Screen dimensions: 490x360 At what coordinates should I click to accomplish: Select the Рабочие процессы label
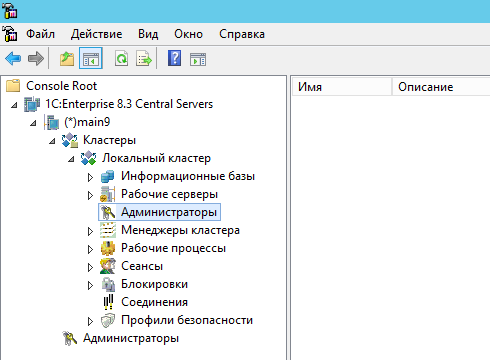(x=173, y=248)
